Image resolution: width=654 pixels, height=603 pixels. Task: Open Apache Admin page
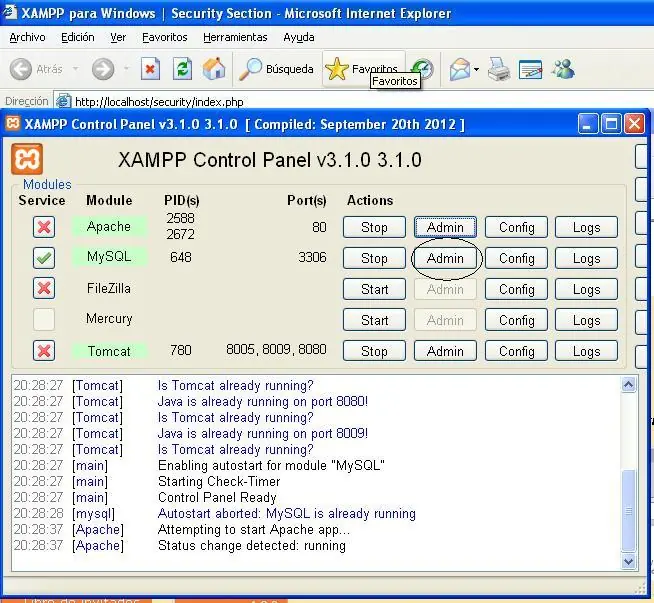[445, 227]
